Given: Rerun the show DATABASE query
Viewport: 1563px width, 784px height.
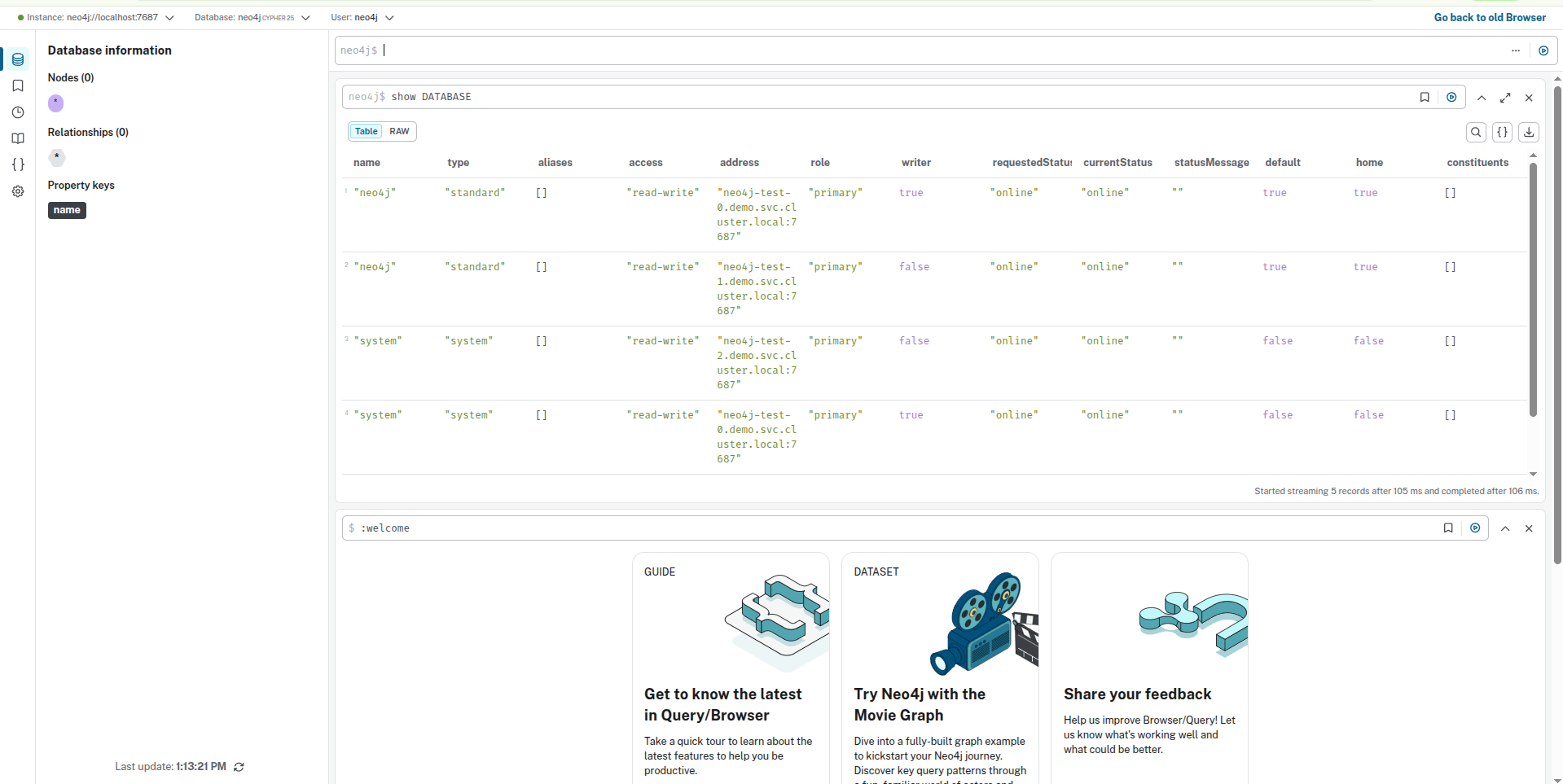Looking at the screenshot, I should pyautogui.click(x=1451, y=97).
